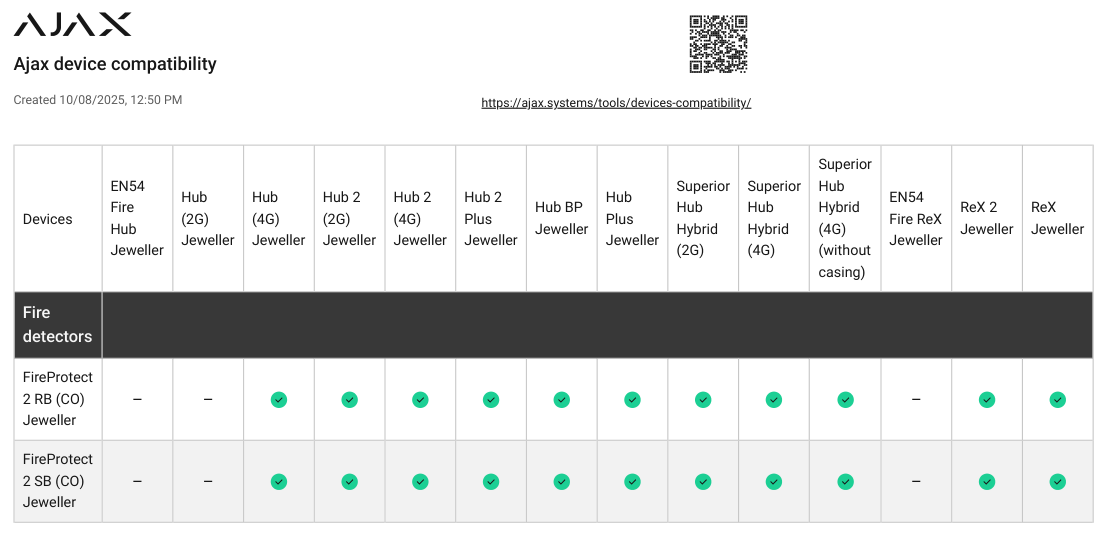Click FireProtect 2 RB check under Superior Hub Hybrid (2G)
The height and width of the screenshot is (535, 1105).
point(703,400)
